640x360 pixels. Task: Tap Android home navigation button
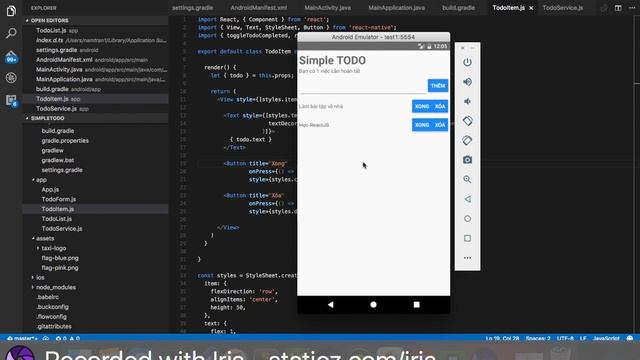click(373, 304)
